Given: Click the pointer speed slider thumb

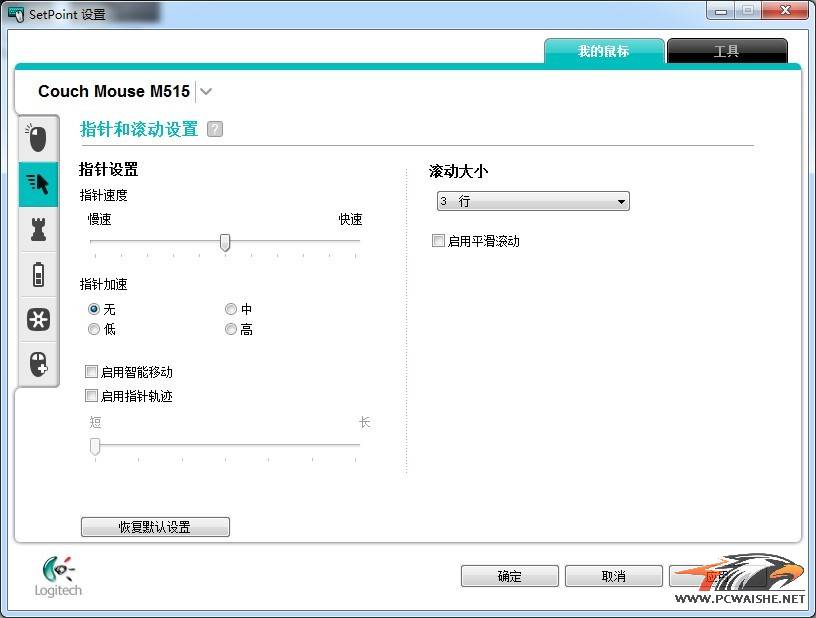Looking at the screenshot, I should click(225, 242).
